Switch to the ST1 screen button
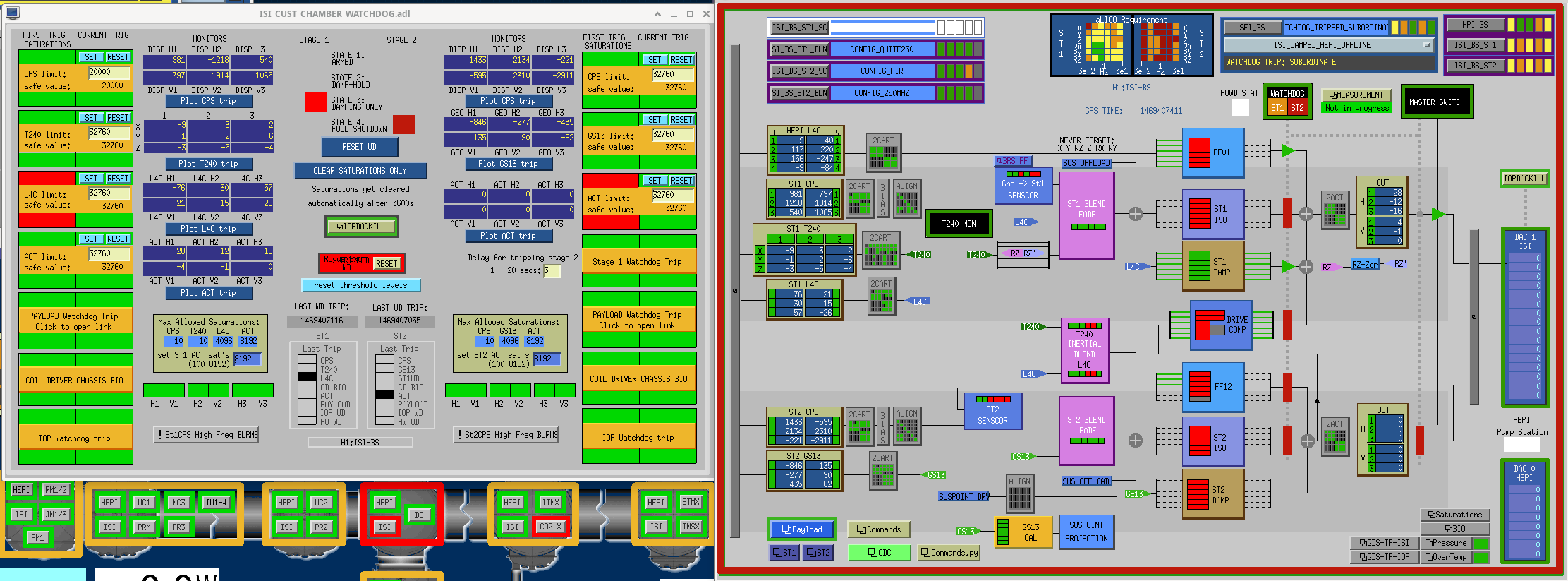Screen dimensions: 1568x581 pyautogui.click(x=784, y=553)
